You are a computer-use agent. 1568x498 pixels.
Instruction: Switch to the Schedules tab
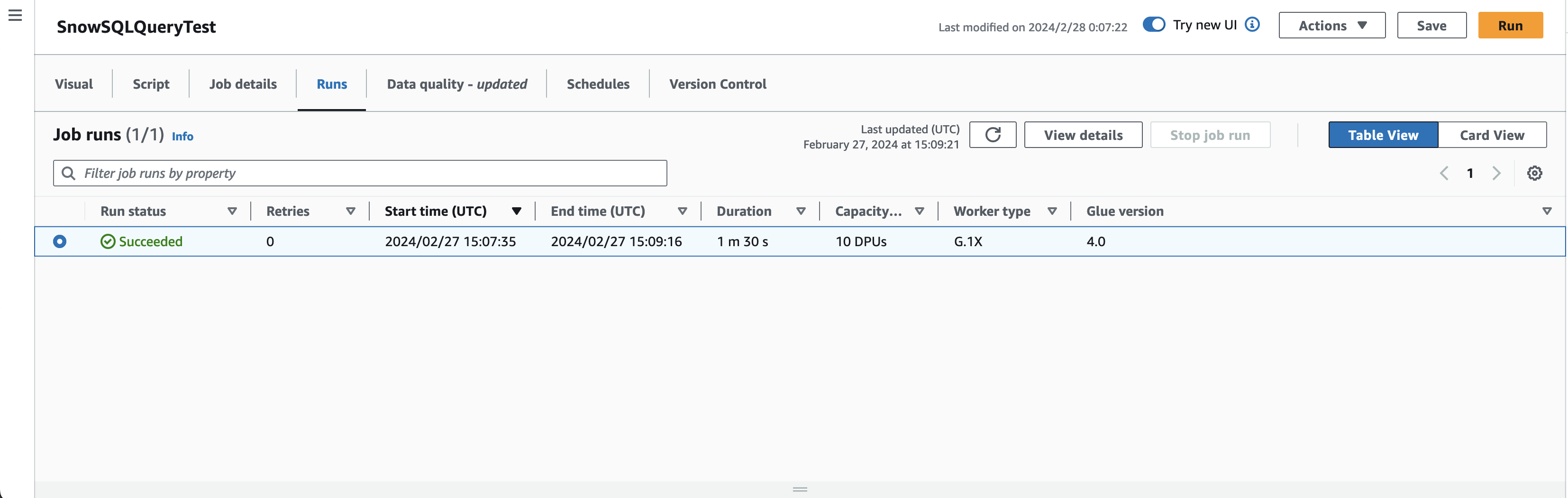598,83
